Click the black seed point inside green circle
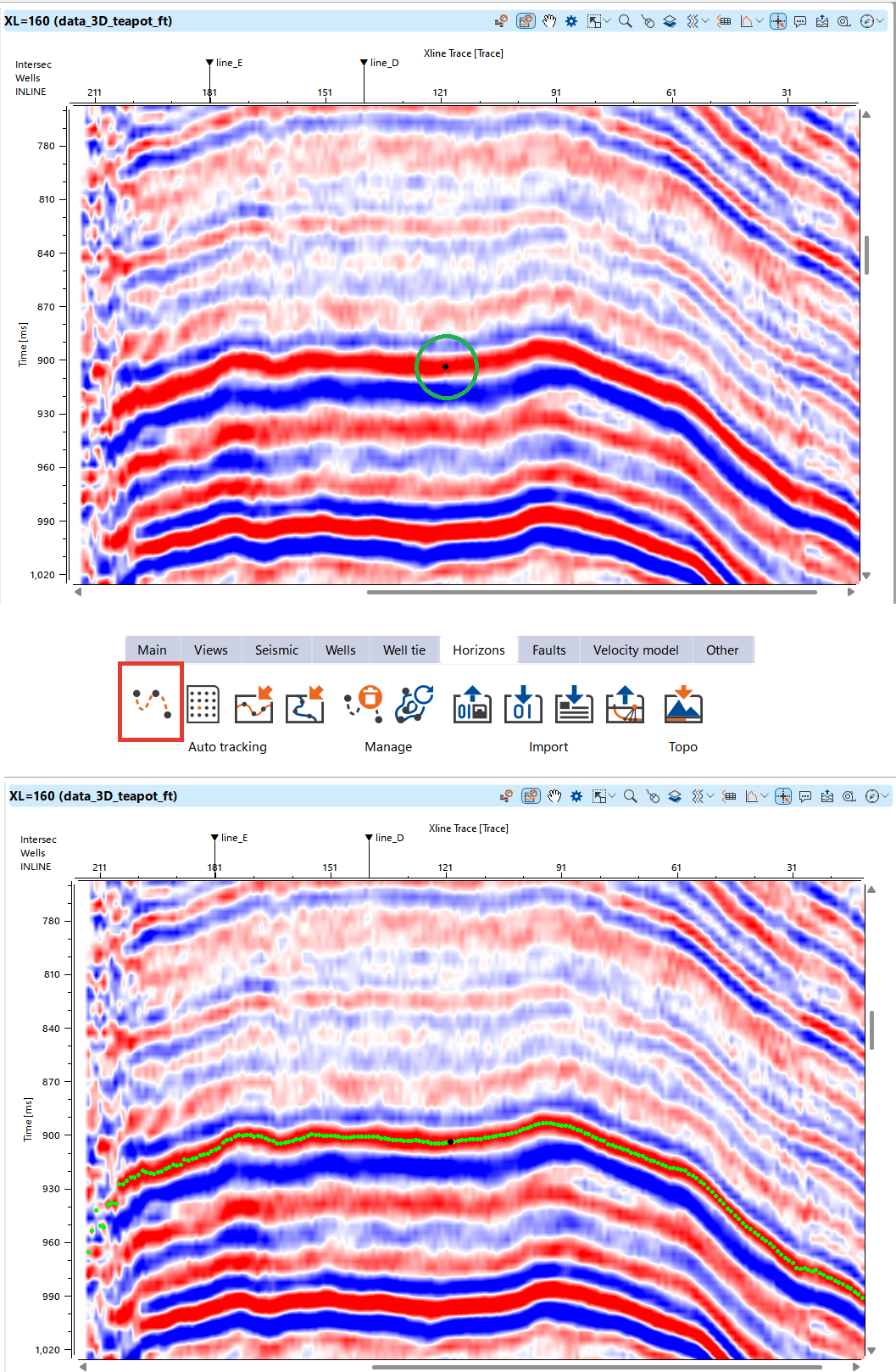This screenshot has height=1372, width=896. [445, 366]
